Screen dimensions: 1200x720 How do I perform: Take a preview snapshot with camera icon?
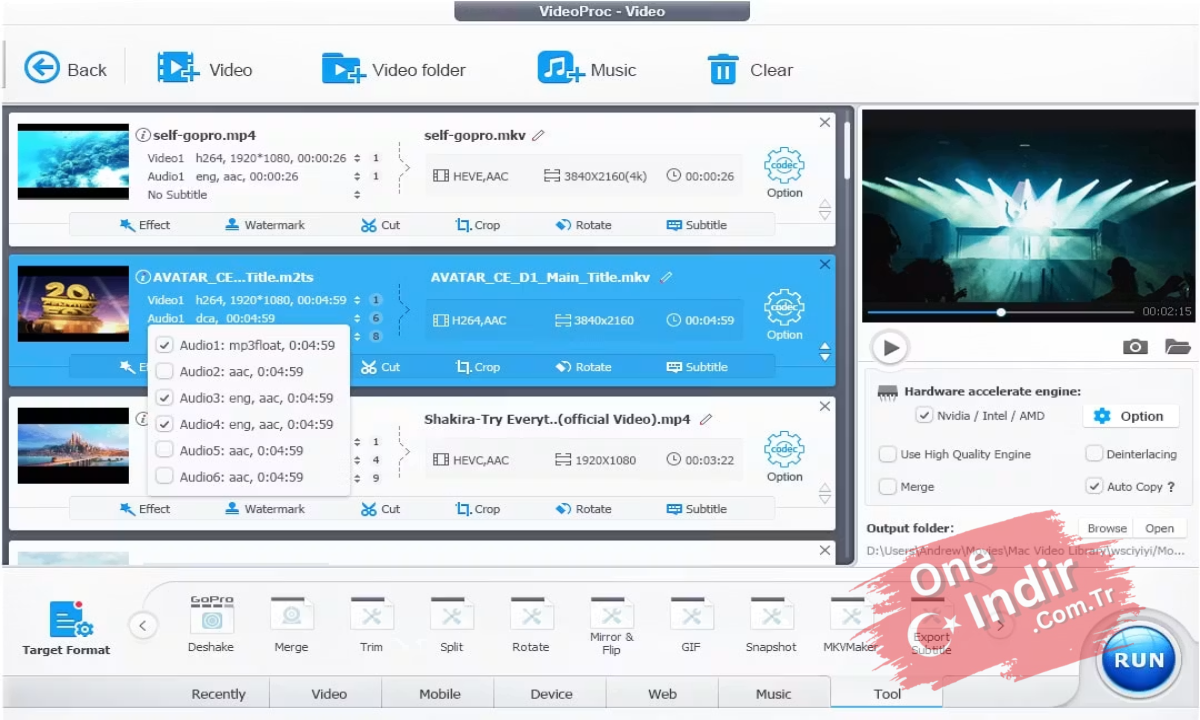(x=1135, y=347)
